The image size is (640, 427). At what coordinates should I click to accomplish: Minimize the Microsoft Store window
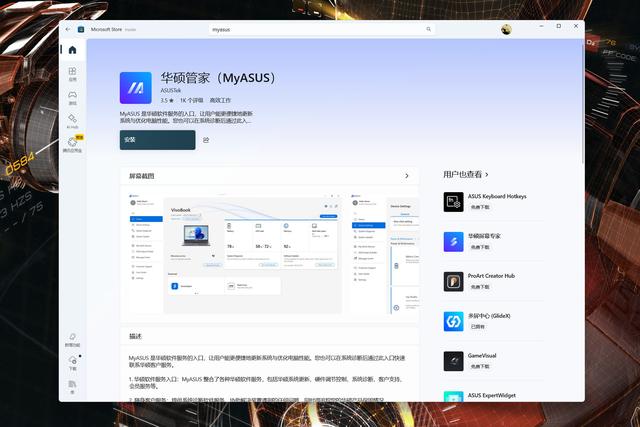541,26
